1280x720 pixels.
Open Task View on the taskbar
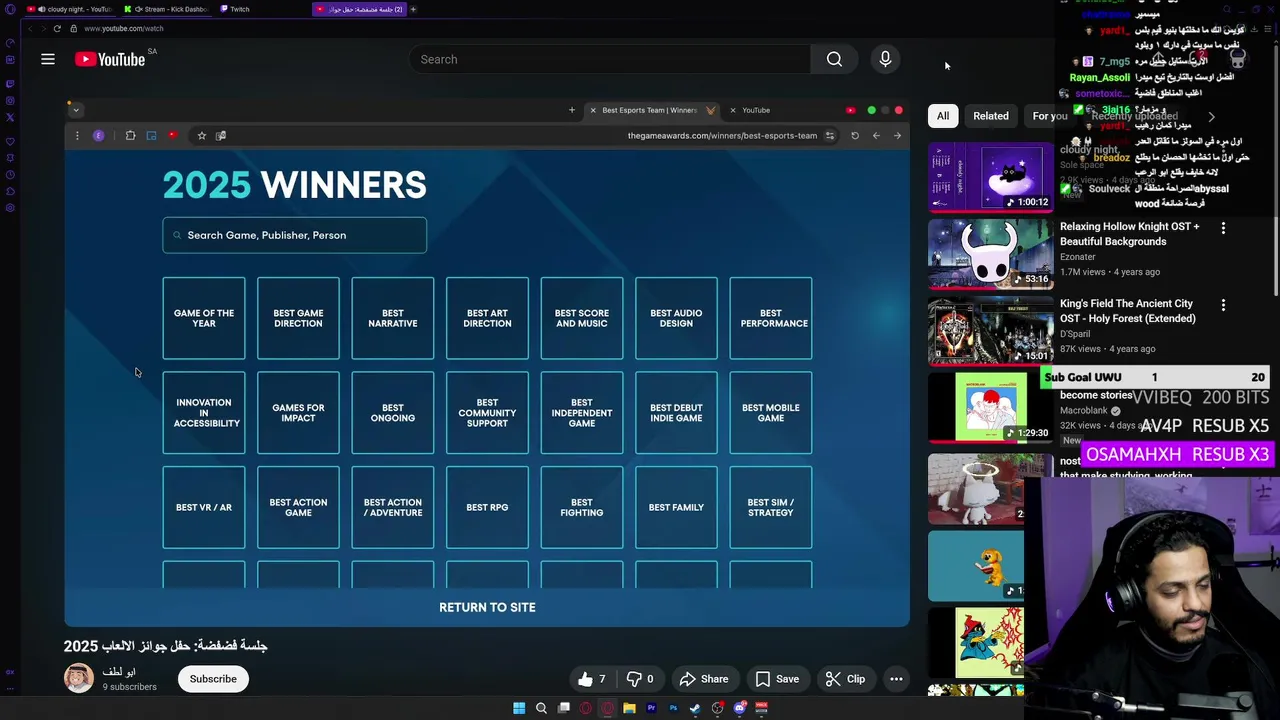click(x=563, y=708)
